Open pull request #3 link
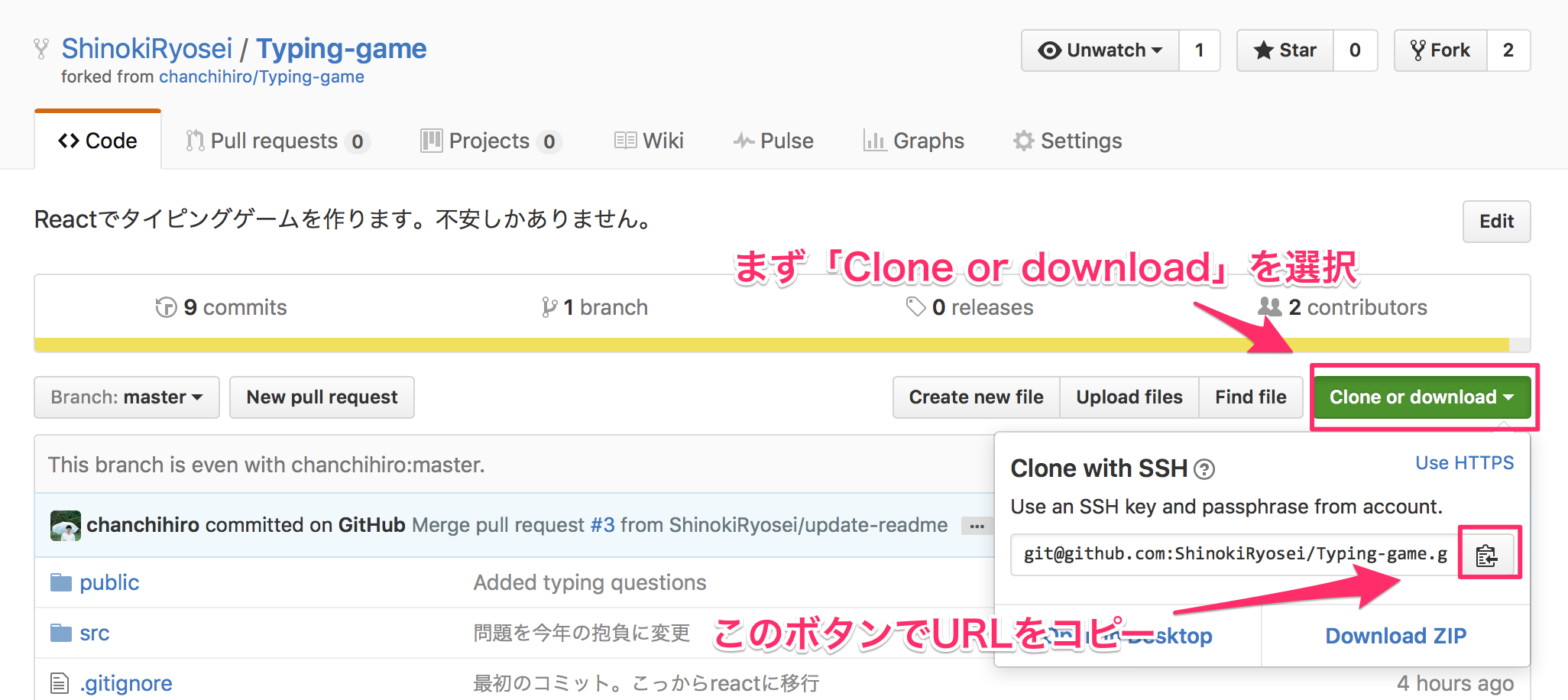This screenshot has width=1568, height=700. click(603, 525)
